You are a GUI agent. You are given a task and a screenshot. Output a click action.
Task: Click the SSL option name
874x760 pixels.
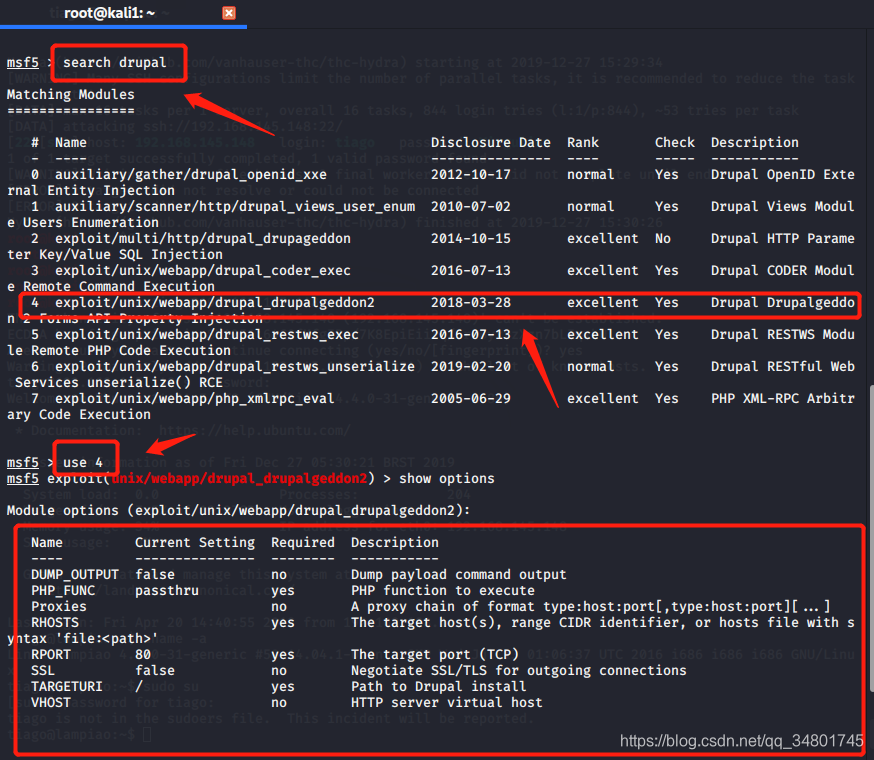coord(43,671)
